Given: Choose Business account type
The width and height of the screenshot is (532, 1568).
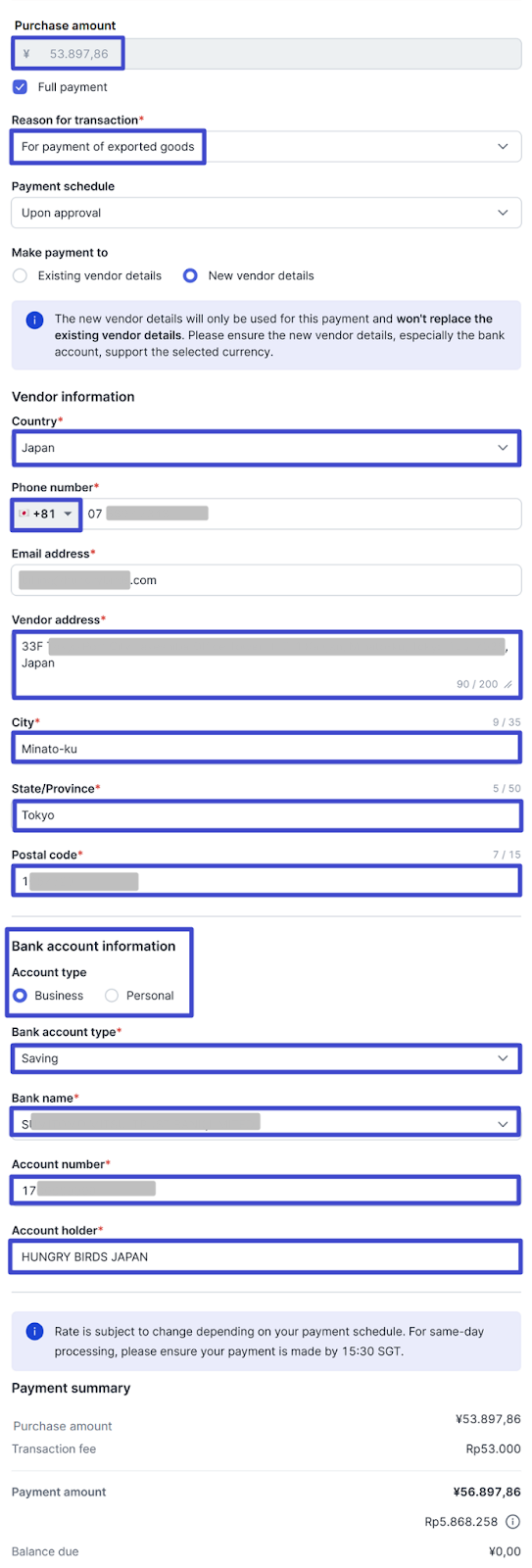Looking at the screenshot, I should [x=20, y=996].
